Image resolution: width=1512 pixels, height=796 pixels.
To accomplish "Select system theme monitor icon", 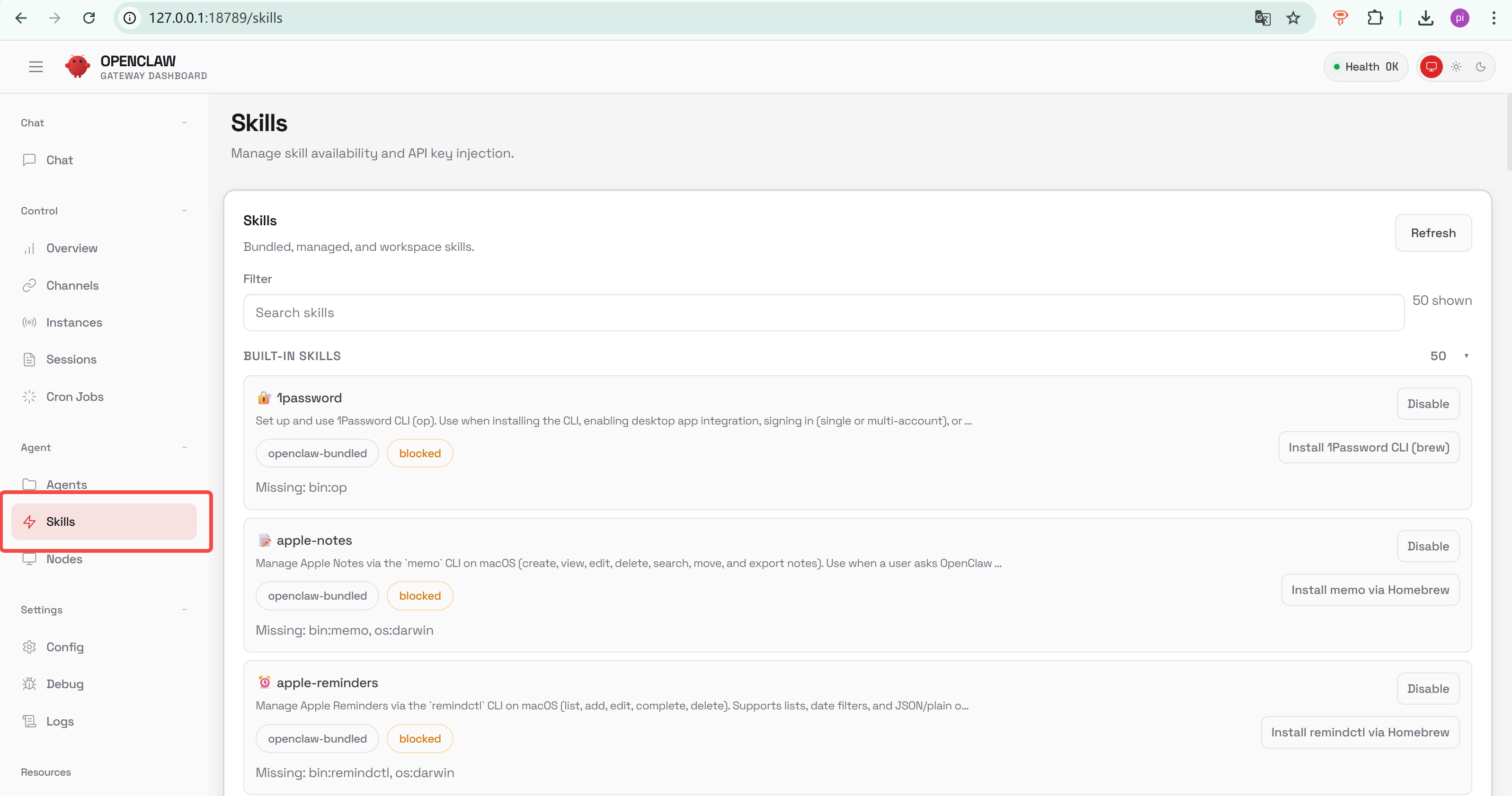I will click(x=1431, y=67).
